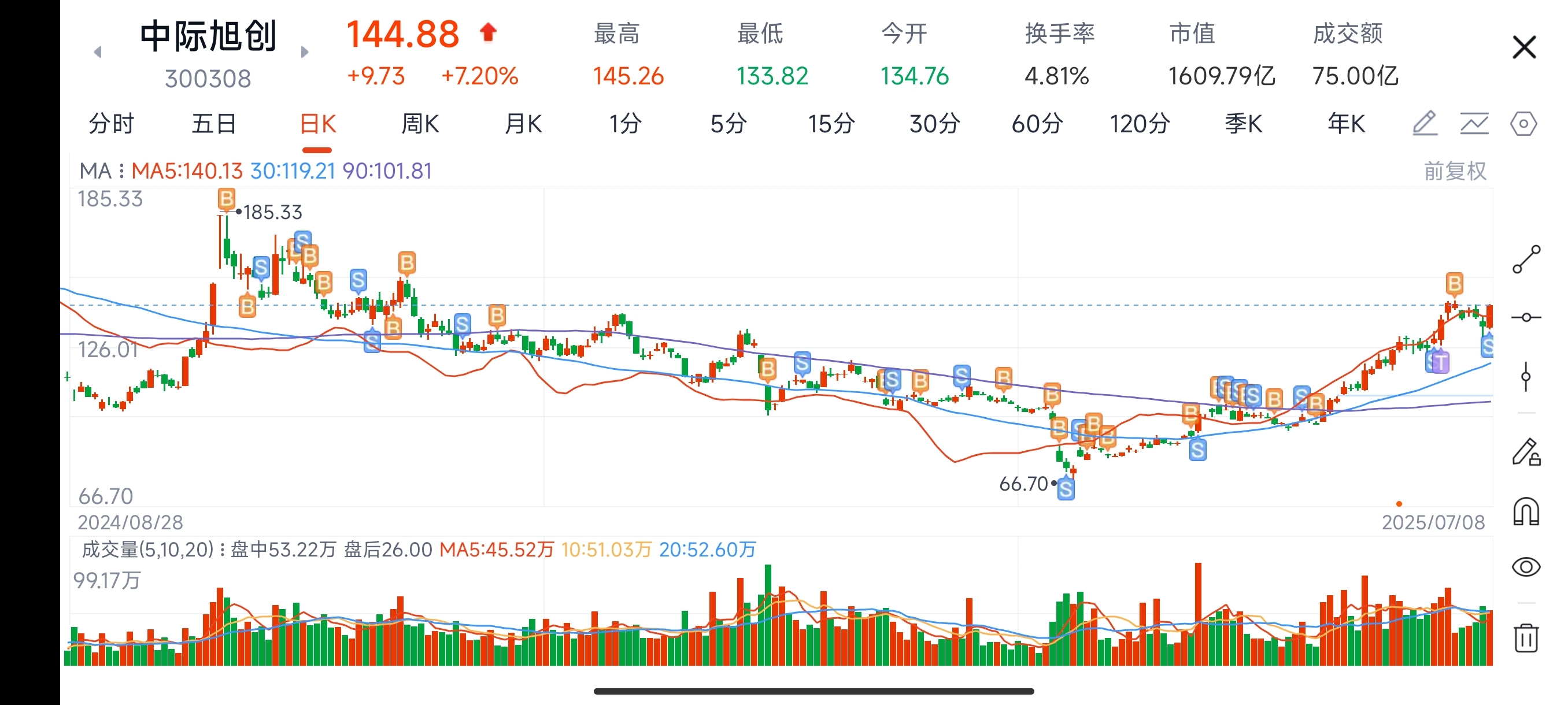Tap the 成交额 value 75.00亿

point(1356,76)
